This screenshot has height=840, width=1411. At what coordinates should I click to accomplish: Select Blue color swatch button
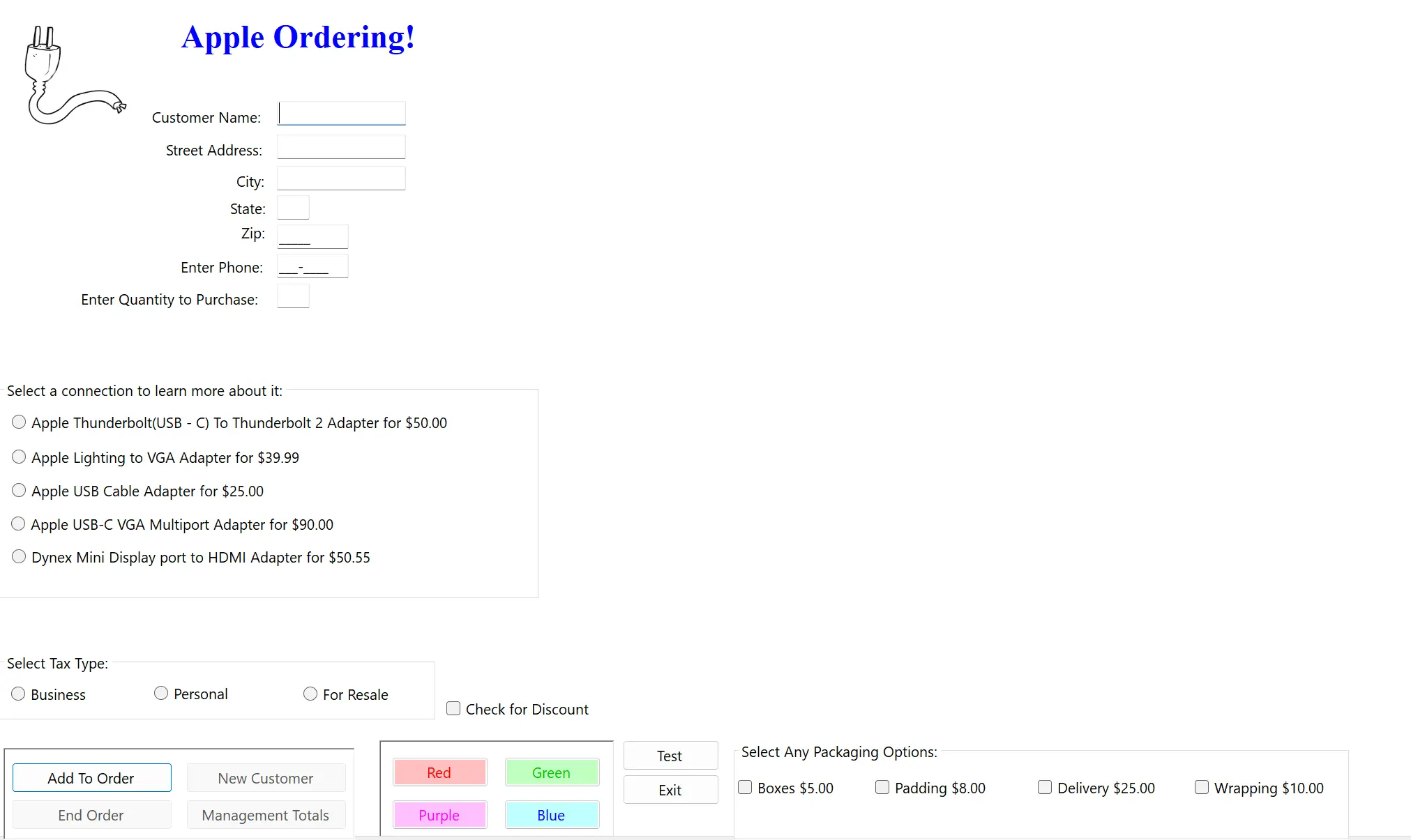pyautogui.click(x=551, y=814)
